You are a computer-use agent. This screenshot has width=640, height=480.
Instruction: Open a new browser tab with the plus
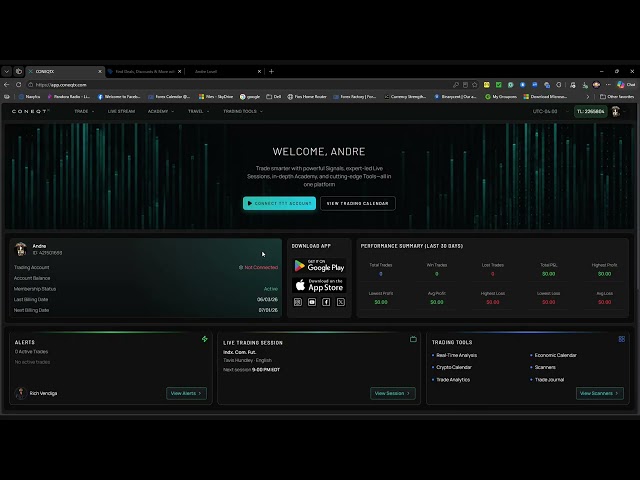(x=271, y=71)
